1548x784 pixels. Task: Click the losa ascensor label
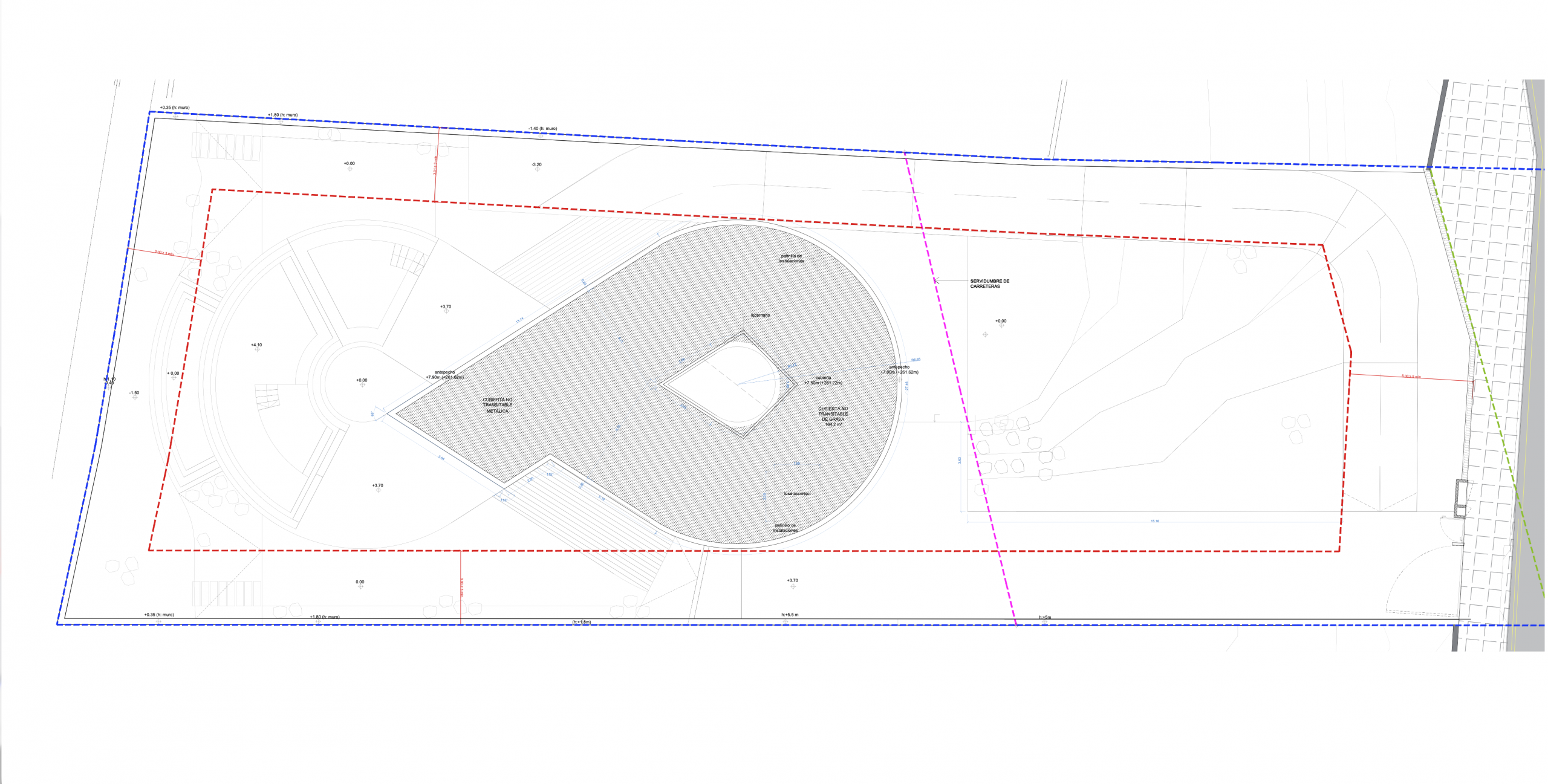798,494
